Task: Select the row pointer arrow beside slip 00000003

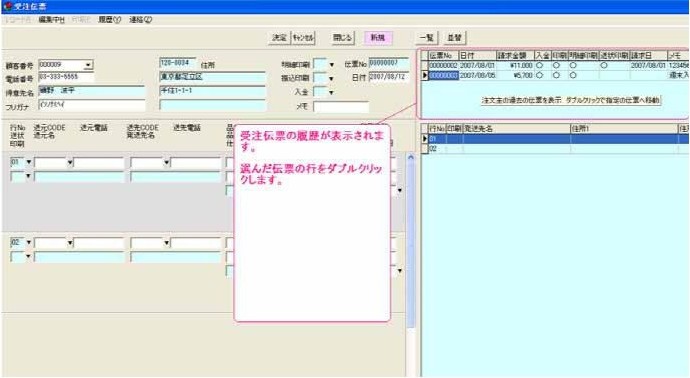Action: tap(425, 75)
